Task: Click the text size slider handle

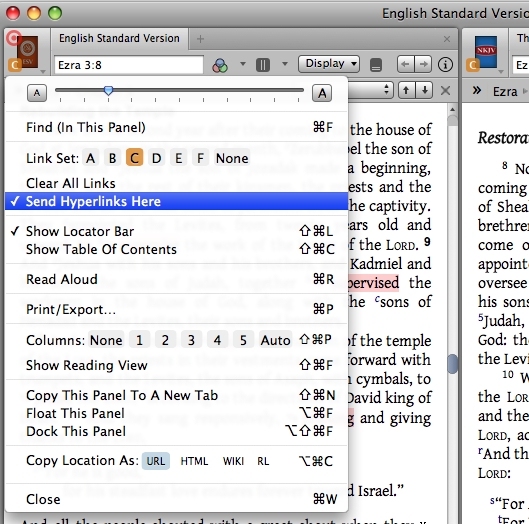Action: (108, 90)
